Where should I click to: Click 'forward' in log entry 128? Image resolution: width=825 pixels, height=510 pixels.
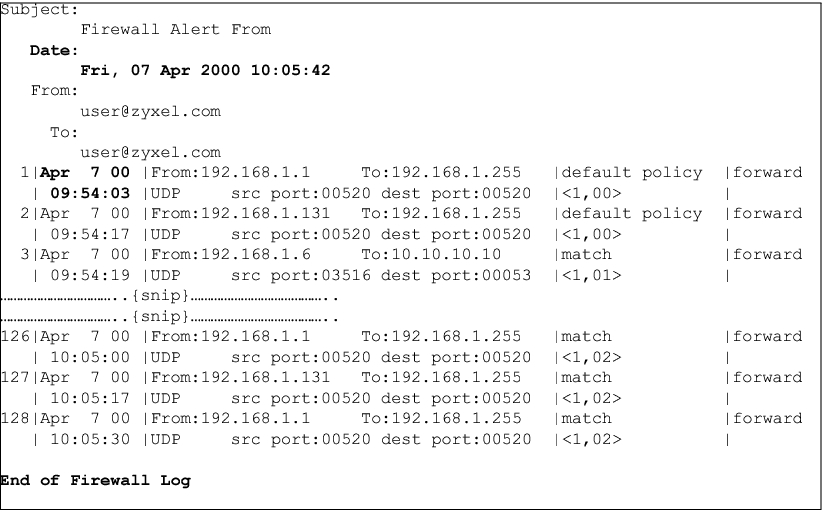[767, 419]
